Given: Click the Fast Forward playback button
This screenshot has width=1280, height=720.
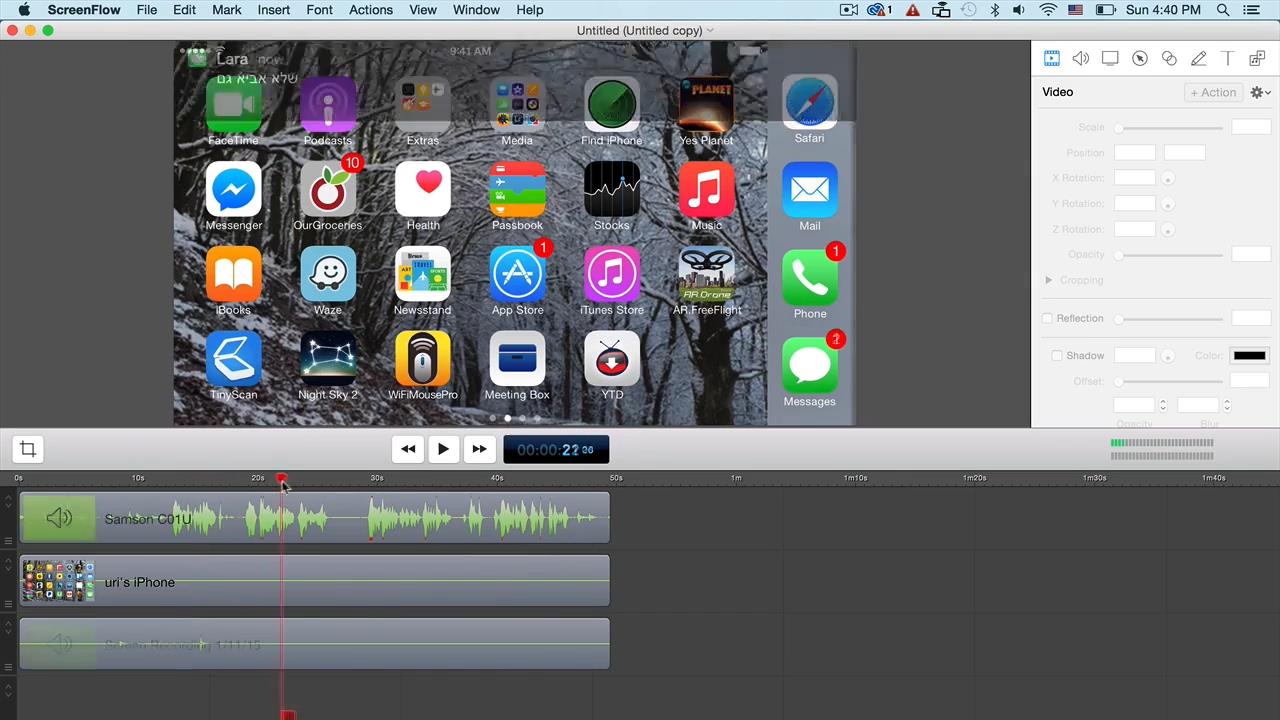Looking at the screenshot, I should [x=479, y=449].
